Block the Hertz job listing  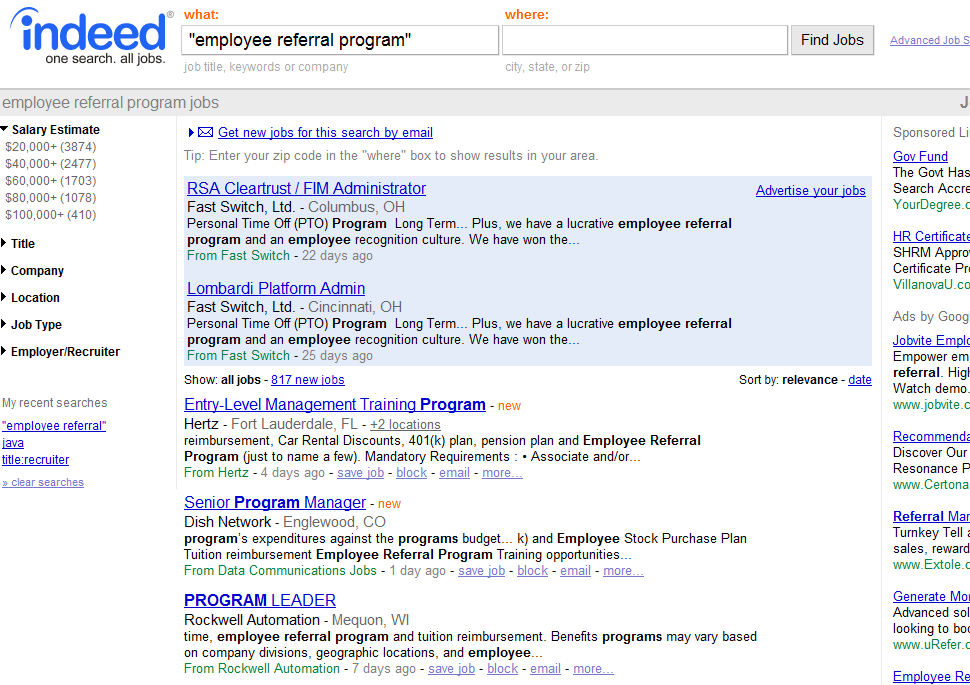click(x=411, y=473)
